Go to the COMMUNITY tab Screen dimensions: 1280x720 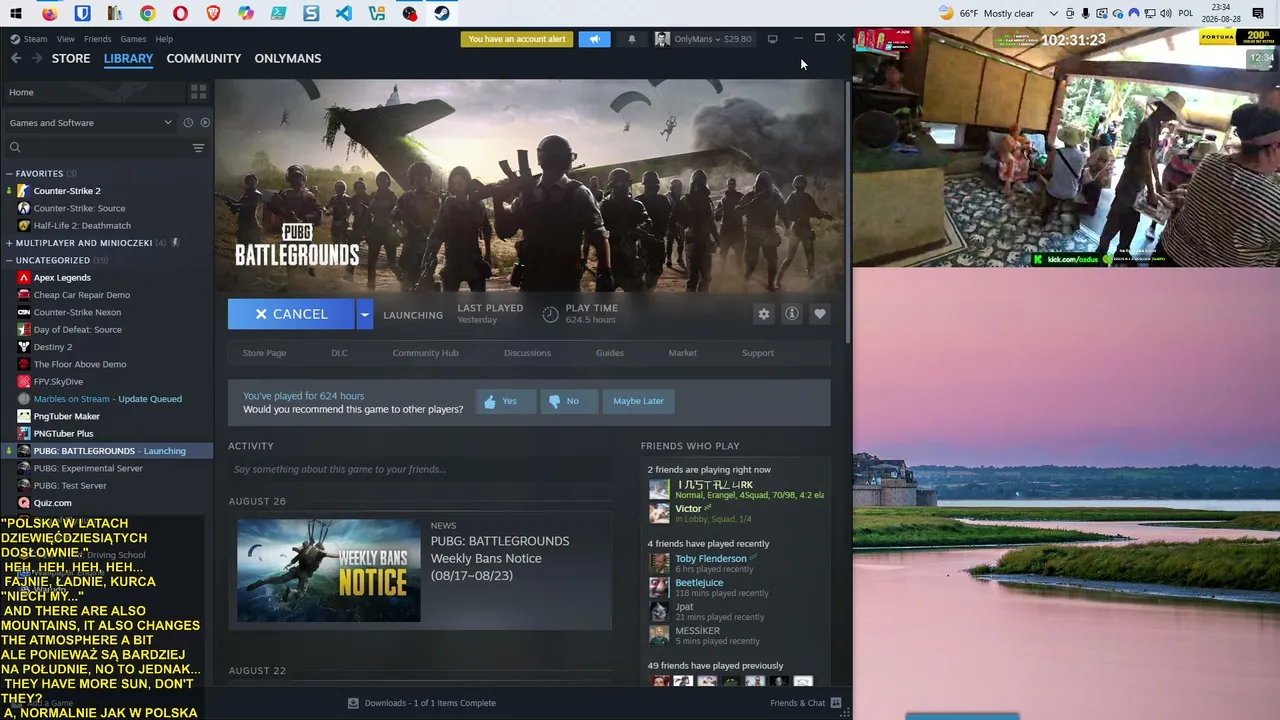[x=204, y=58]
